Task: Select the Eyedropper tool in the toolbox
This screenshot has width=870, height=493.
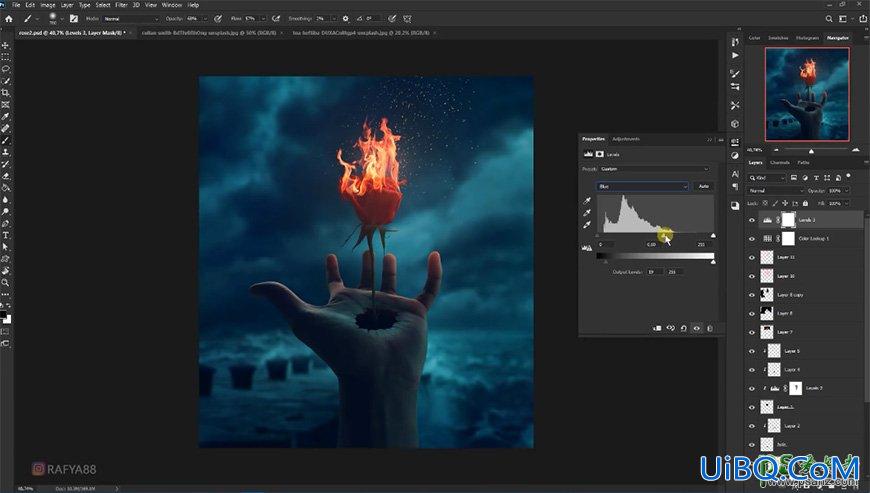Action: pyautogui.click(x=6, y=116)
